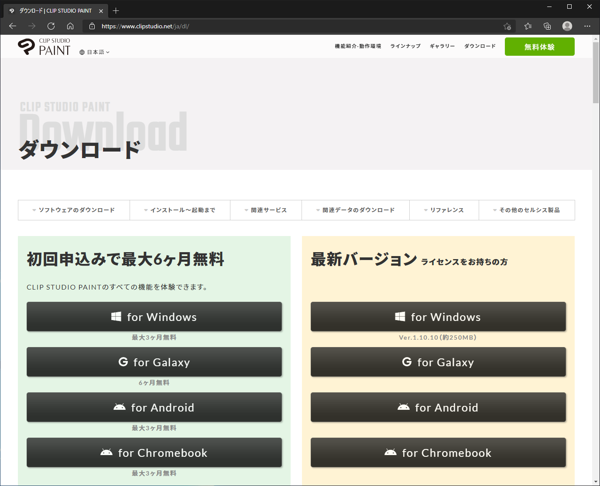This screenshot has width=600, height=486.
Task: Download latest version for Android
Action: pyautogui.click(x=438, y=408)
